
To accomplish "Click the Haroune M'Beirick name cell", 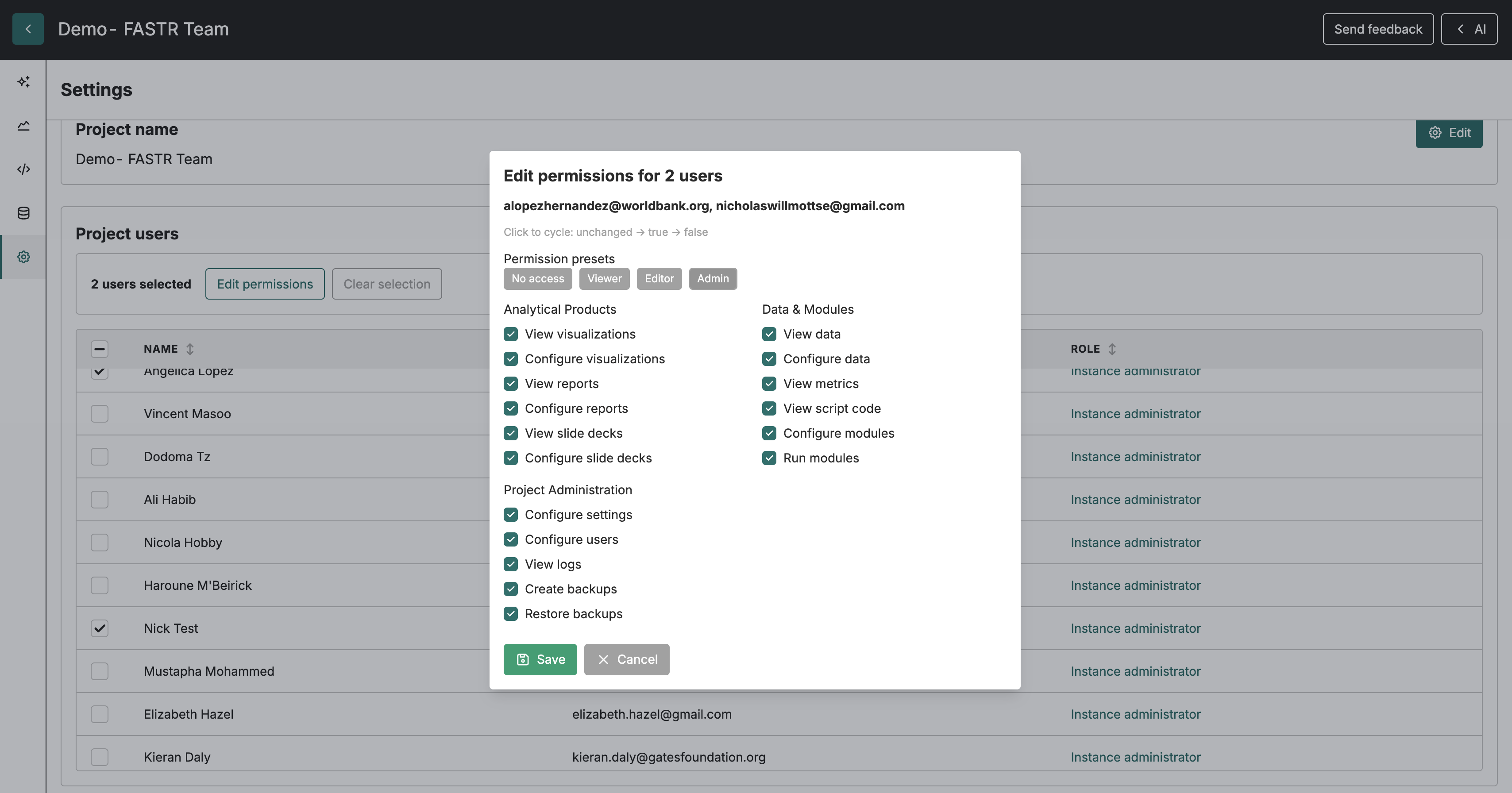I will [x=198, y=585].
